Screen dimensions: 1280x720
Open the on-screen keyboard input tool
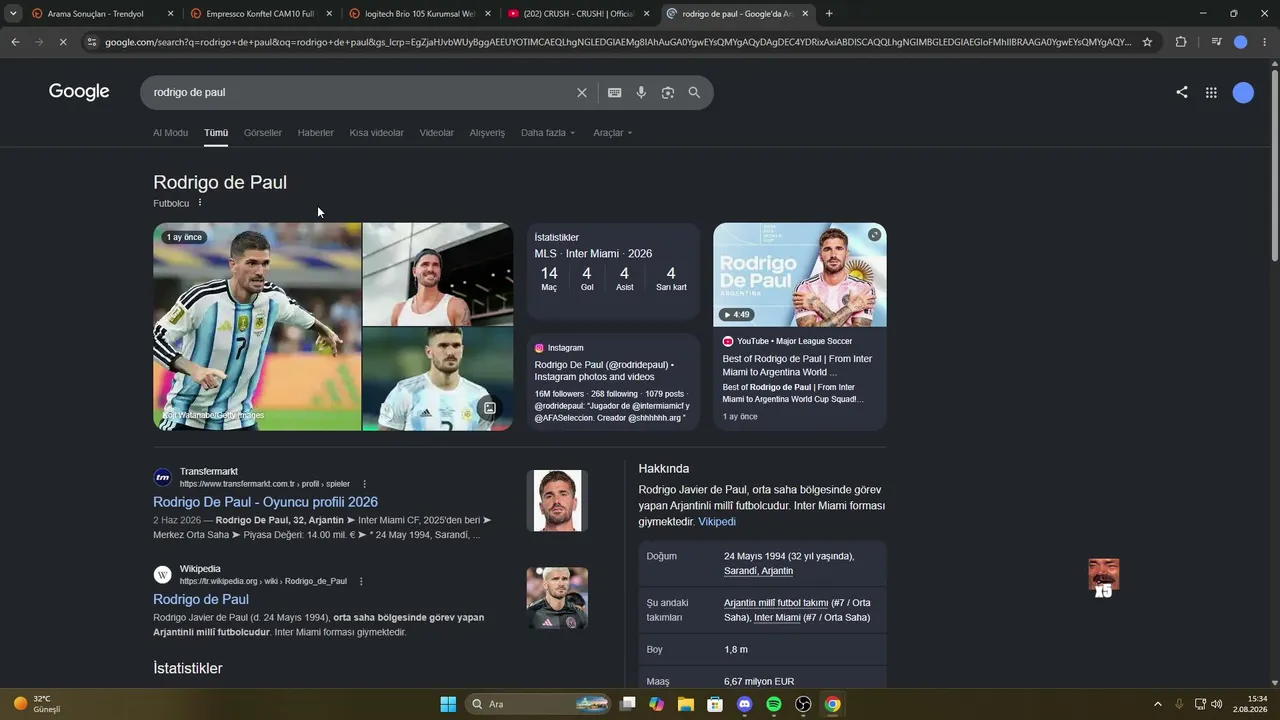[x=614, y=93]
